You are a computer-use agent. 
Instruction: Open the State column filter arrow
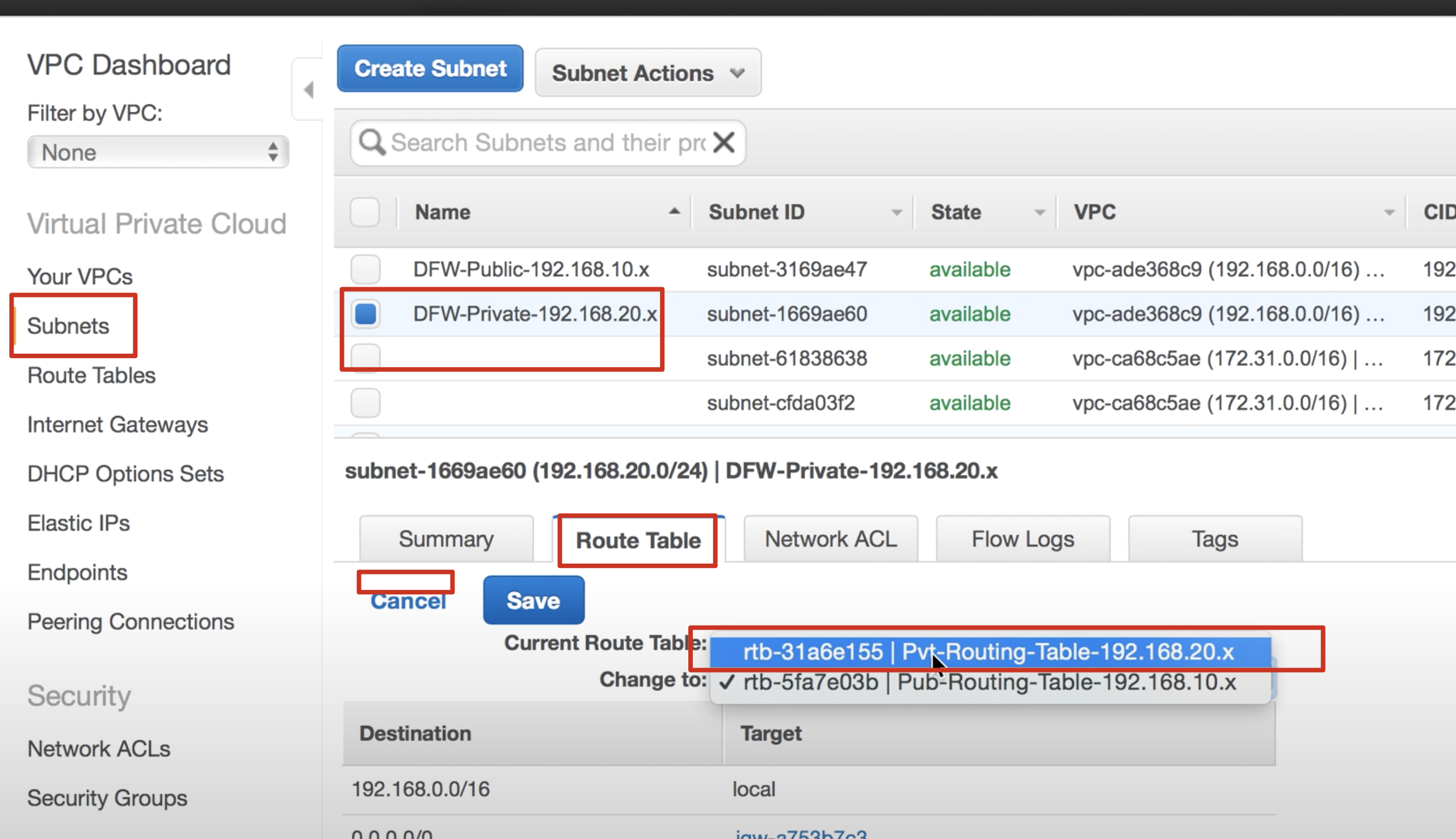click(x=1039, y=213)
